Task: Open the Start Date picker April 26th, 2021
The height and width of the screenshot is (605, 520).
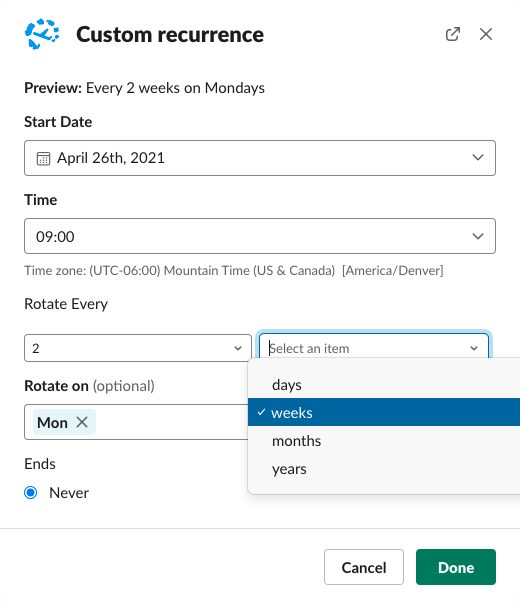Action: (x=260, y=158)
